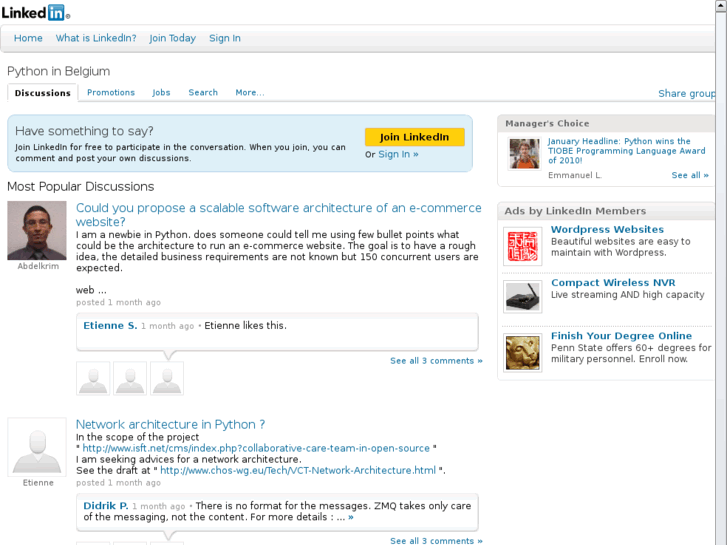The height and width of the screenshot is (545, 727).
Task: Open the Wordpress Websites ad title
Action: pyautogui.click(x=607, y=229)
